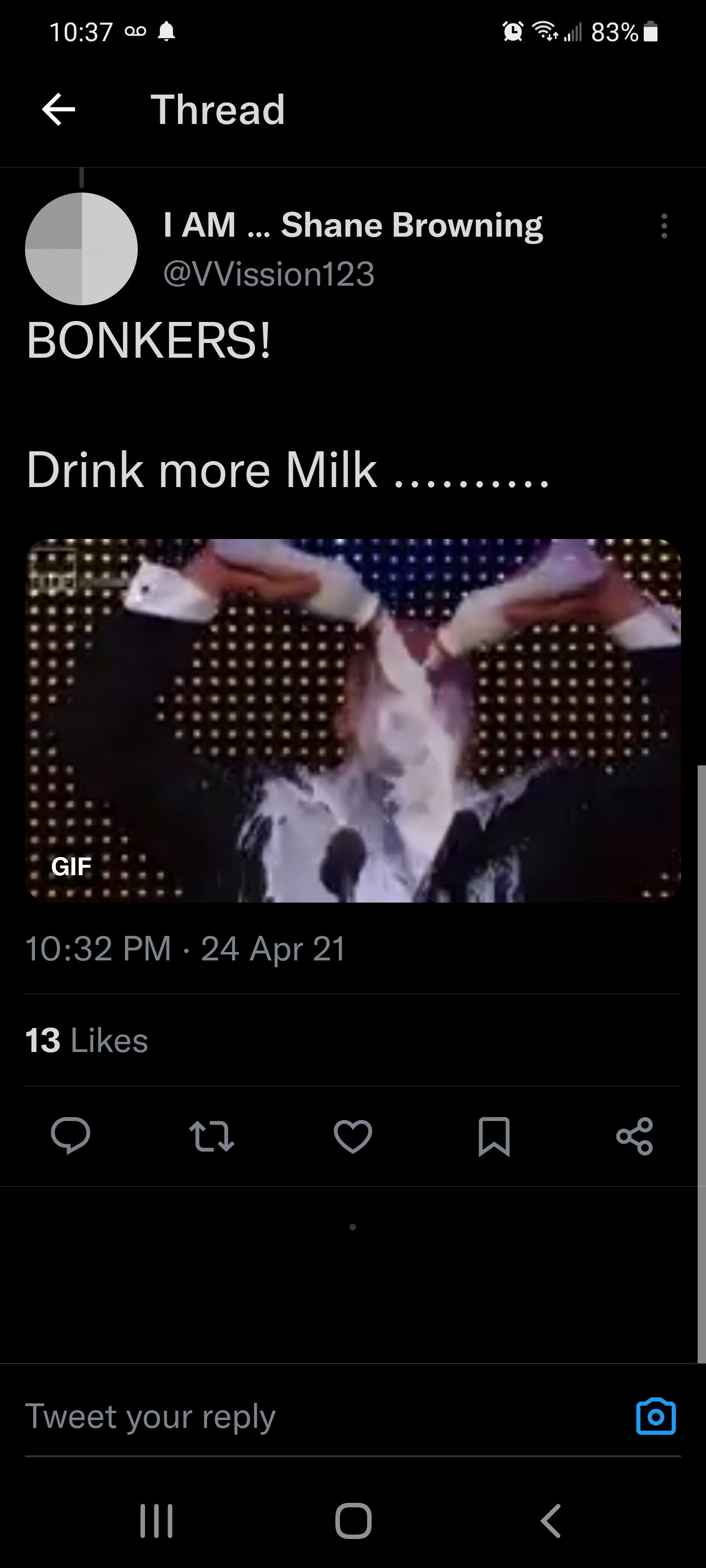Tap the reply speech bubble icon

(71, 1135)
